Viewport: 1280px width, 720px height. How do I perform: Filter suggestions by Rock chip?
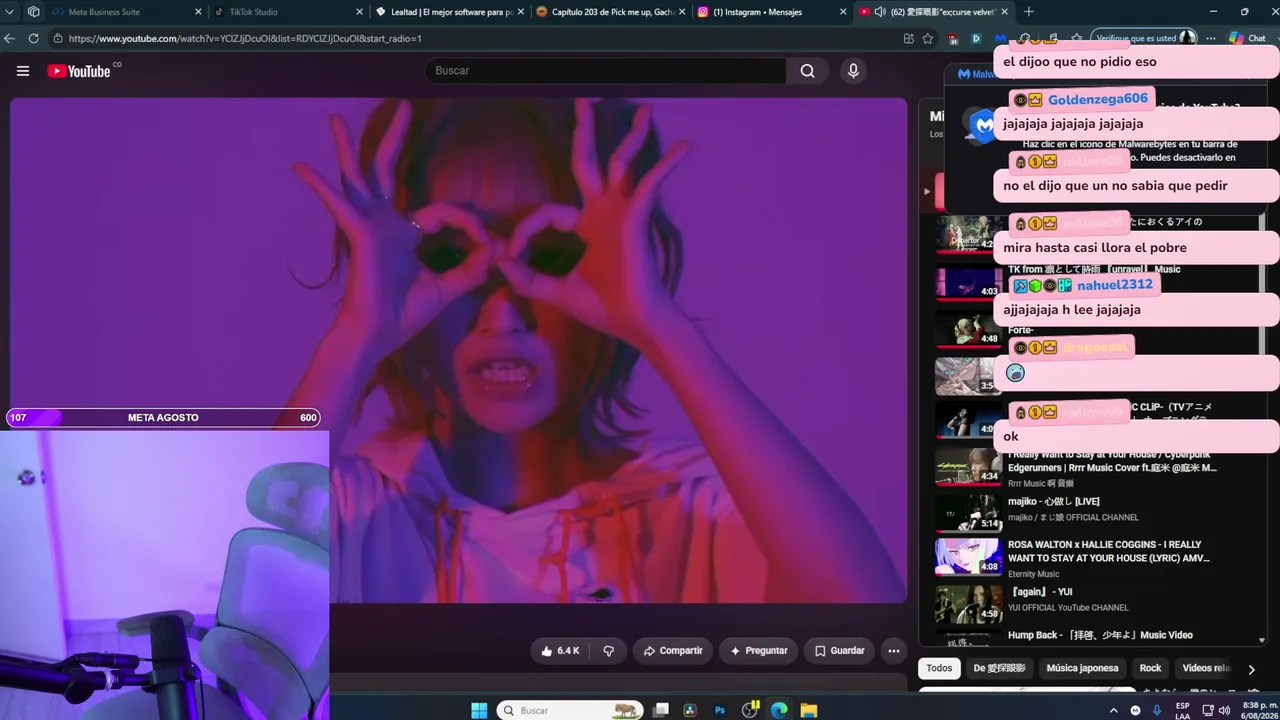(1151, 668)
